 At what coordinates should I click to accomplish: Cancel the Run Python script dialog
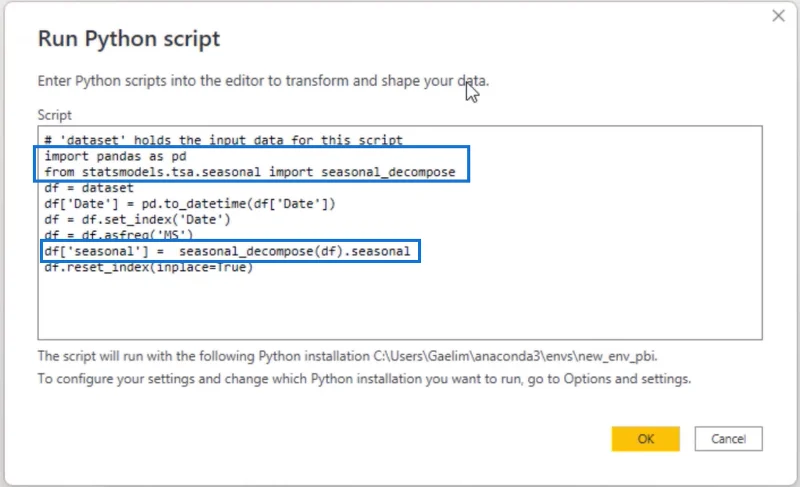coord(728,439)
